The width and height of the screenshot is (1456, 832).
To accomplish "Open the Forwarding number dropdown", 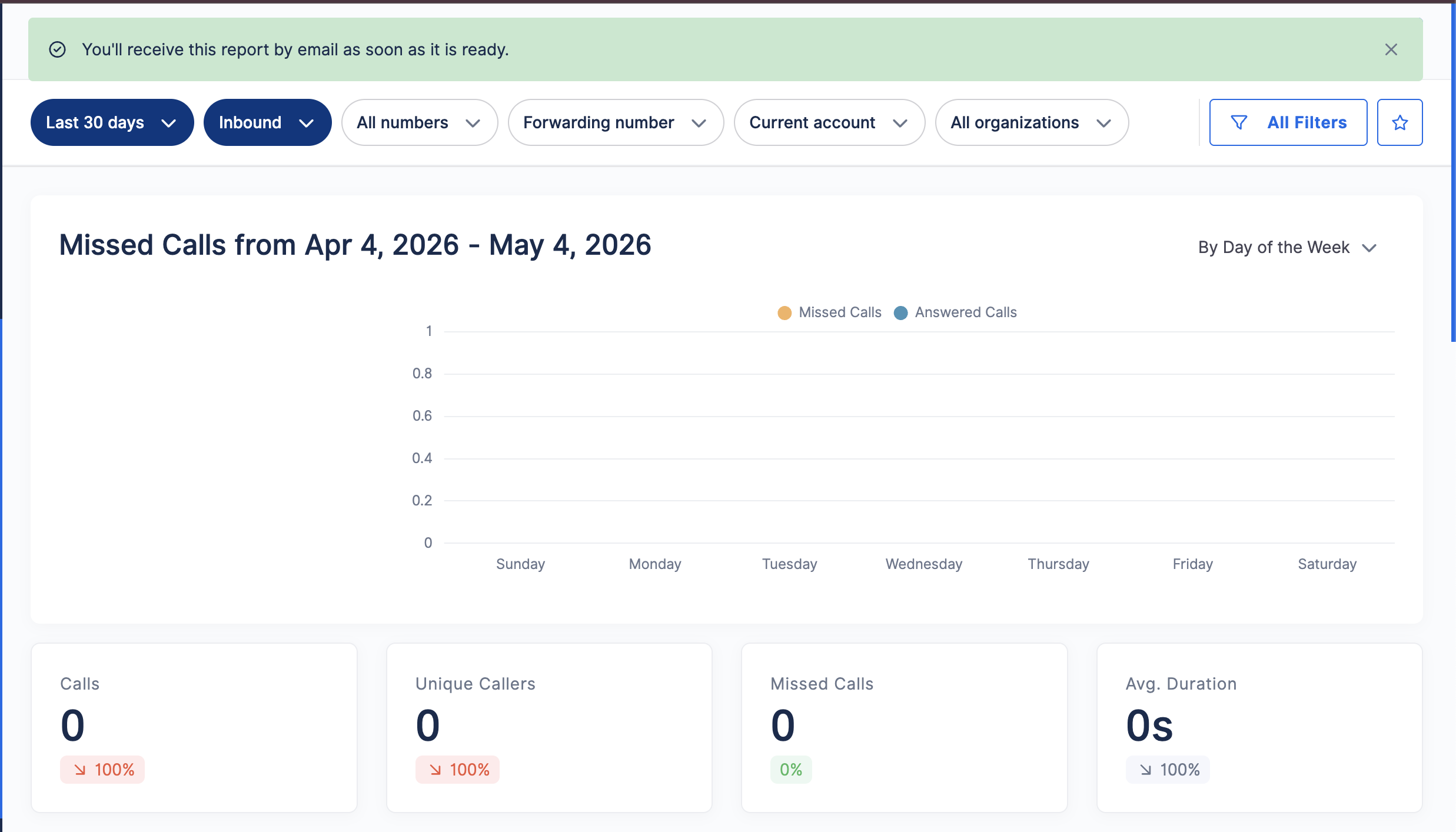I will click(x=616, y=122).
